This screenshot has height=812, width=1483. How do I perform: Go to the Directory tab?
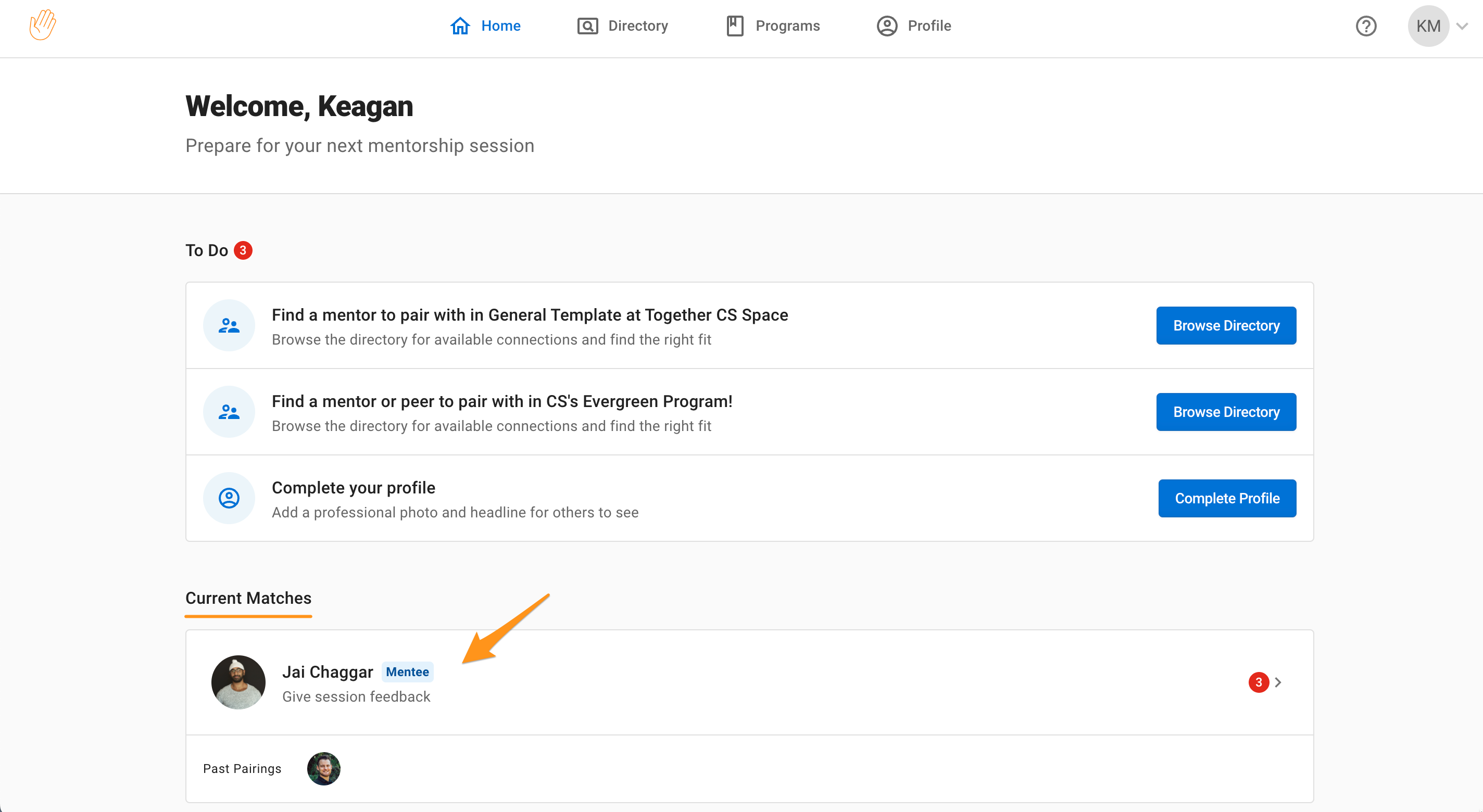[622, 26]
